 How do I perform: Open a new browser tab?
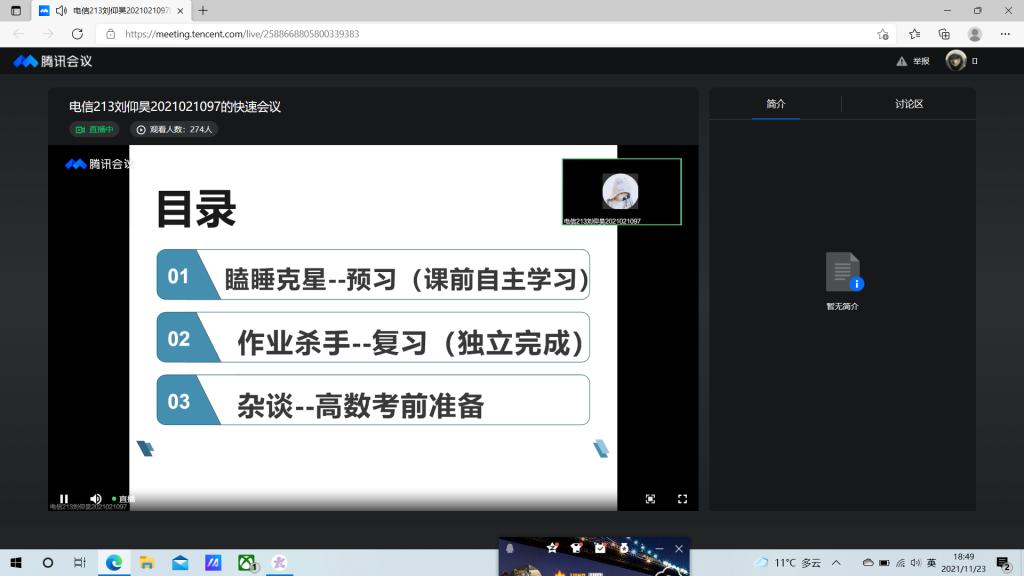pos(203,10)
